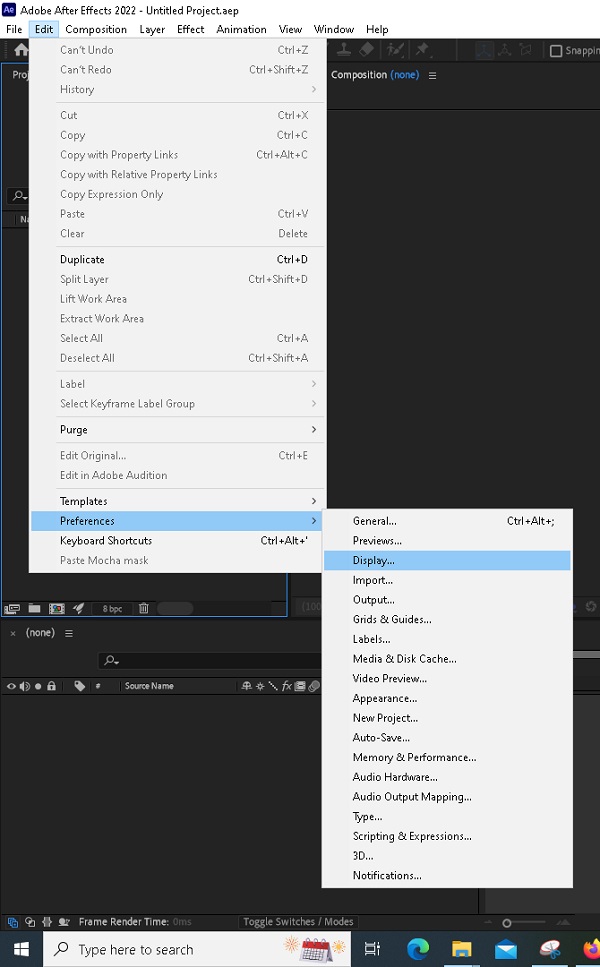This screenshot has height=967, width=600.
Task: Toggle the frame blending column icon
Action: [x=300, y=686]
